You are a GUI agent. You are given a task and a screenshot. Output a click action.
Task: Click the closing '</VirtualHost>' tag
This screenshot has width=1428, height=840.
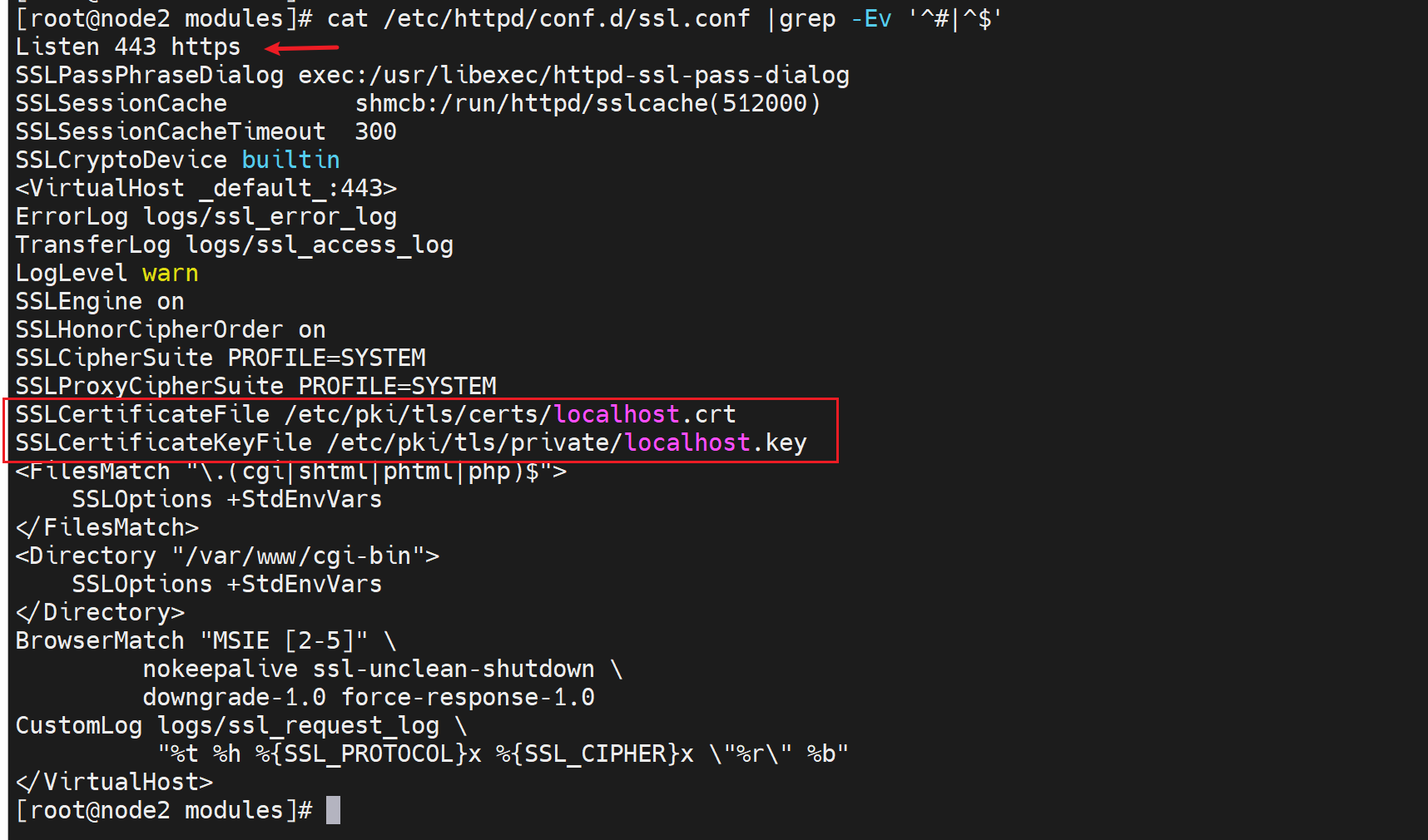(x=114, y=782)
